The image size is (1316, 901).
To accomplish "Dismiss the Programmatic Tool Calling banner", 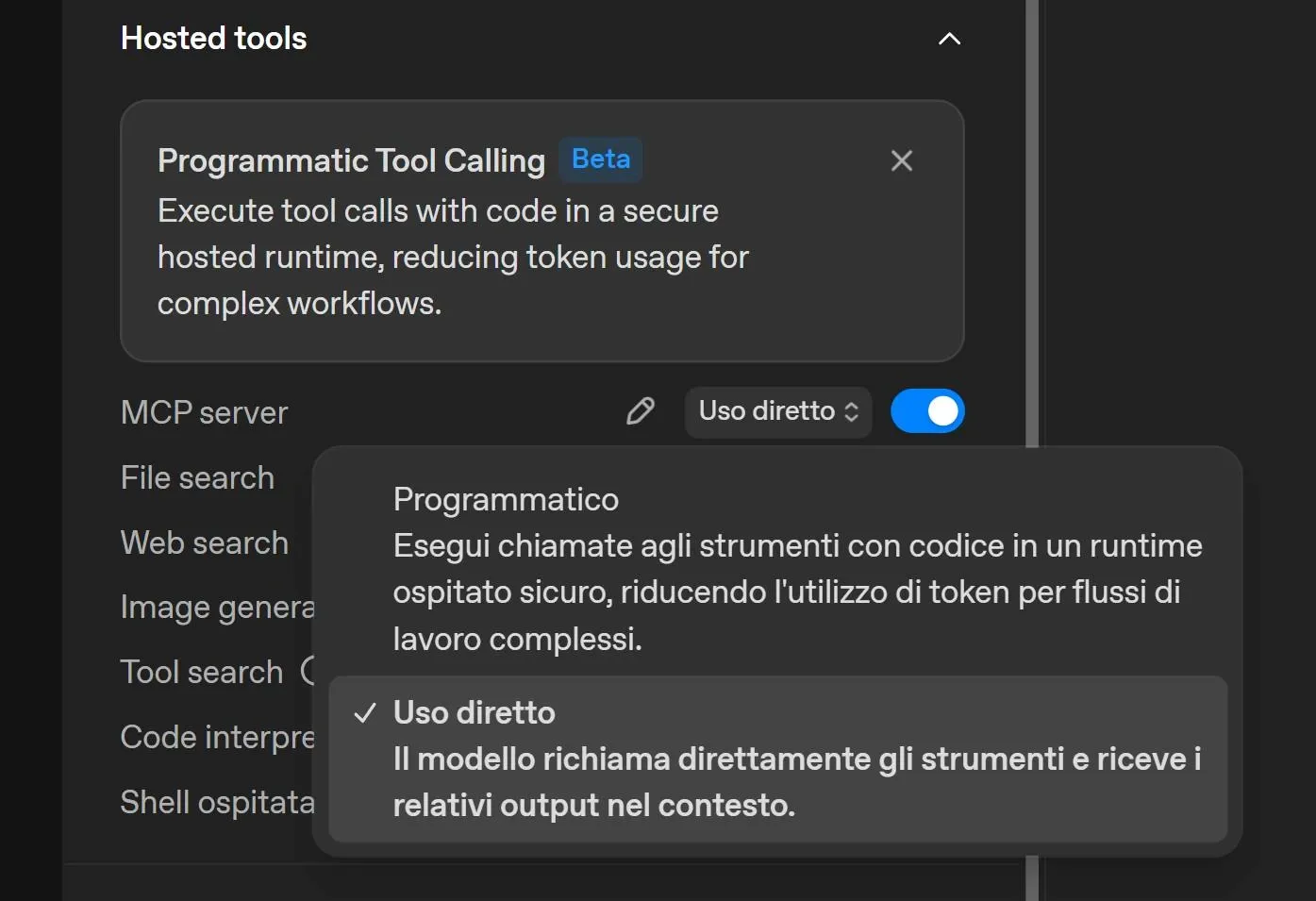I will (x=902, y=160).
